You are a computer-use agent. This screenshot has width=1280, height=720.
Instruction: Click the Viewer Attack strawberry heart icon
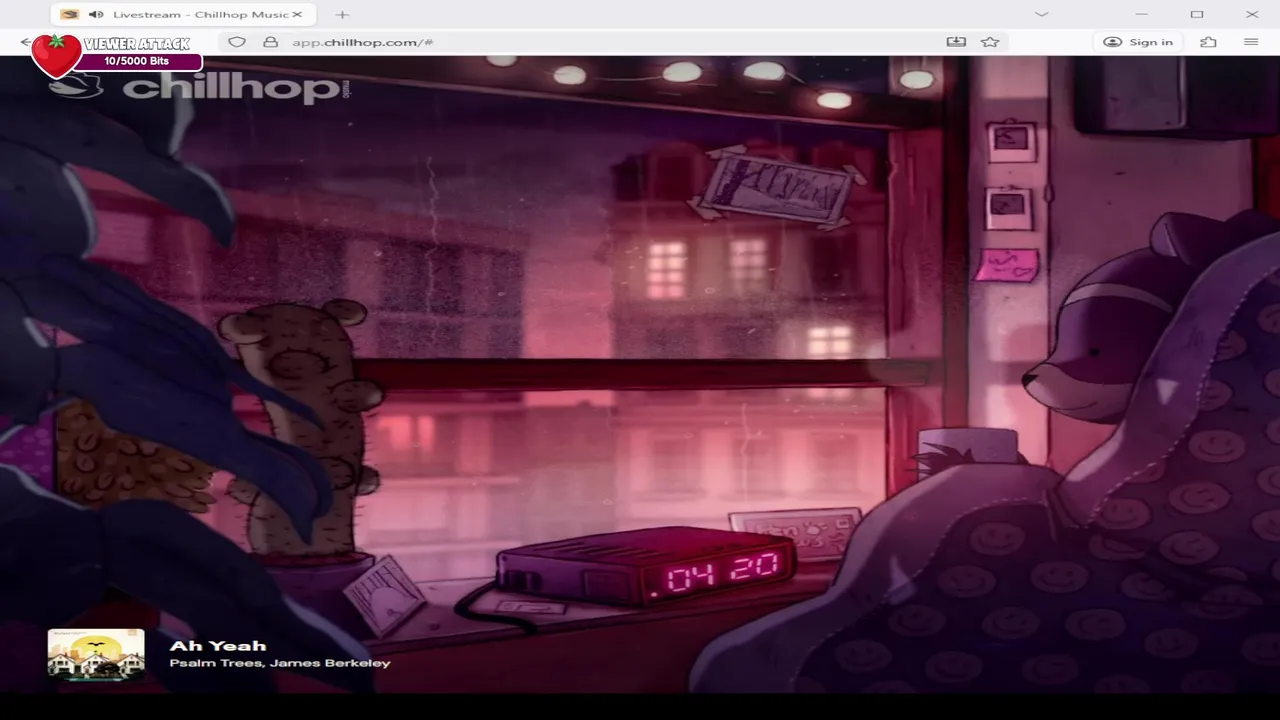click(57, 55)
